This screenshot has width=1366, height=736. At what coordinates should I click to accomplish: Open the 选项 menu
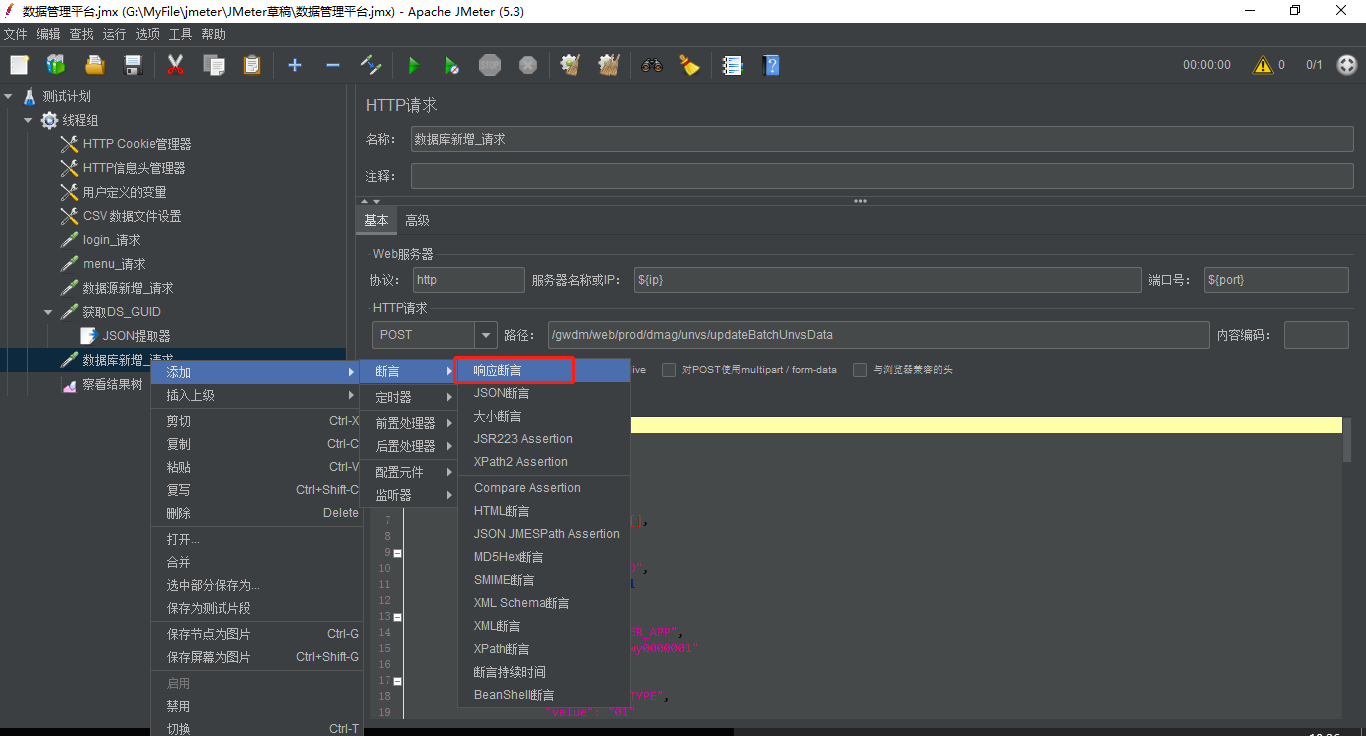coord(147,34)
